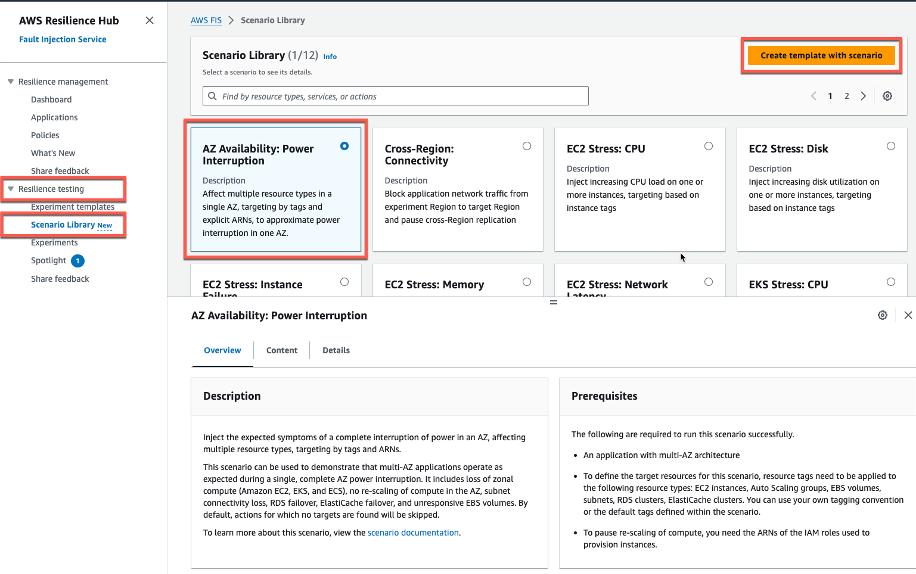Open What's New in the sidebar

pos(53,153)
